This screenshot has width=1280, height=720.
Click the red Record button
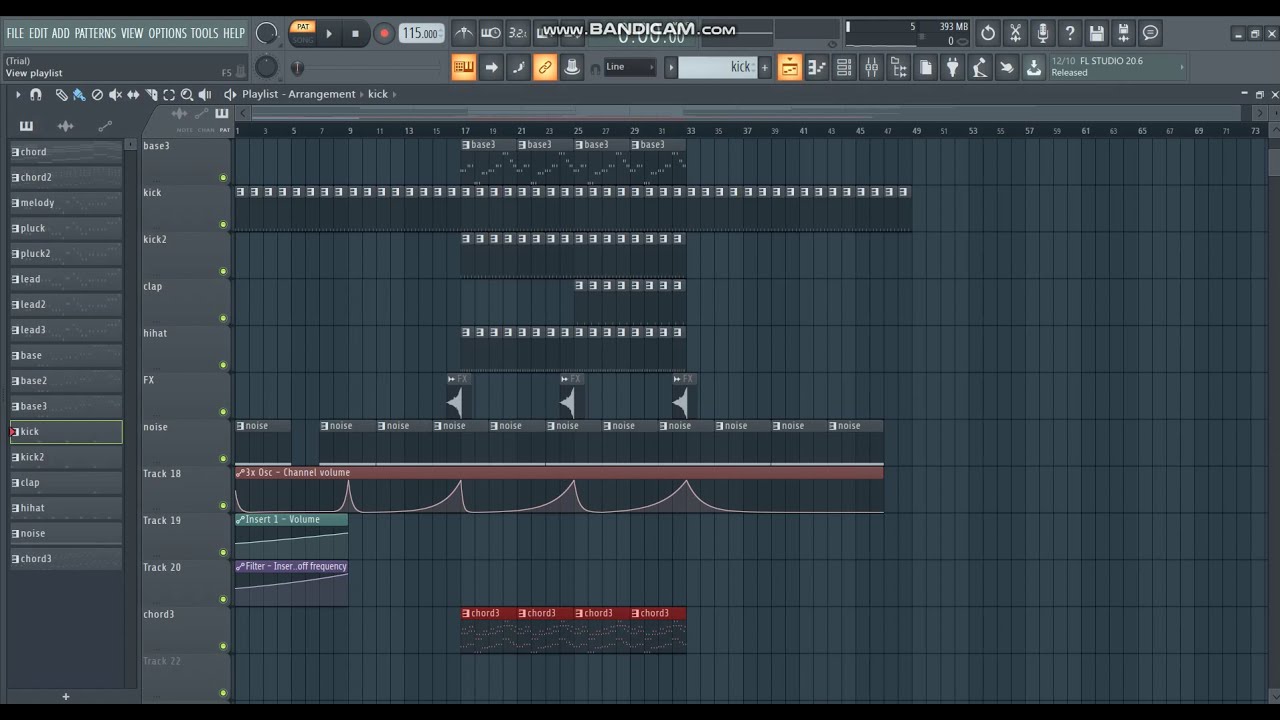pos(383,33)
